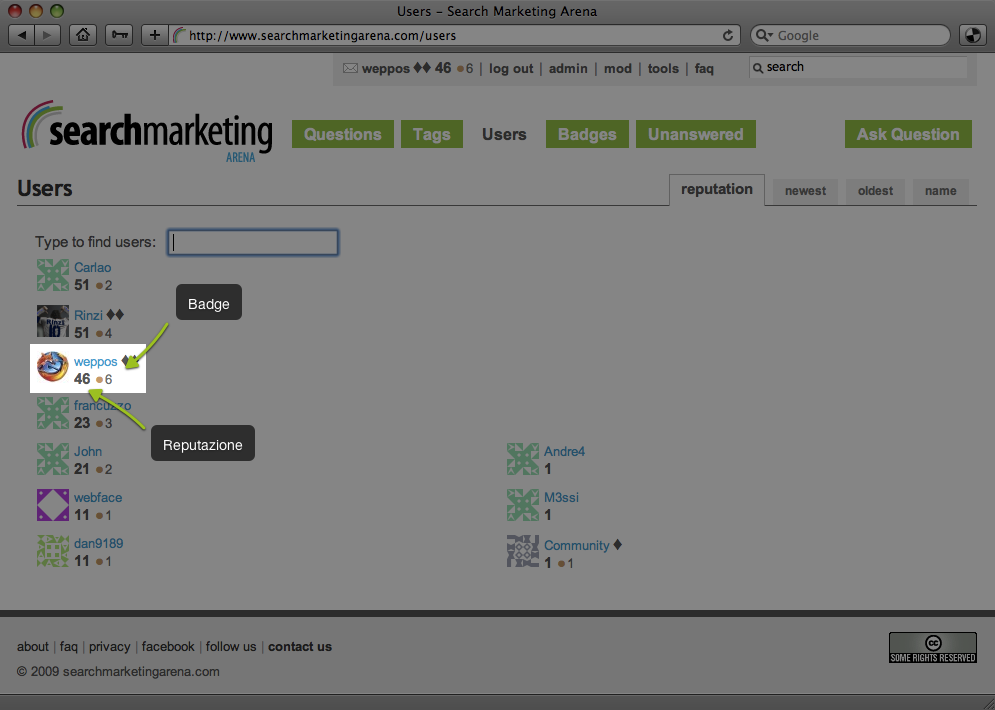995x710 pixels.
Task: Click the follow us footer link
Action: [231, 647]
